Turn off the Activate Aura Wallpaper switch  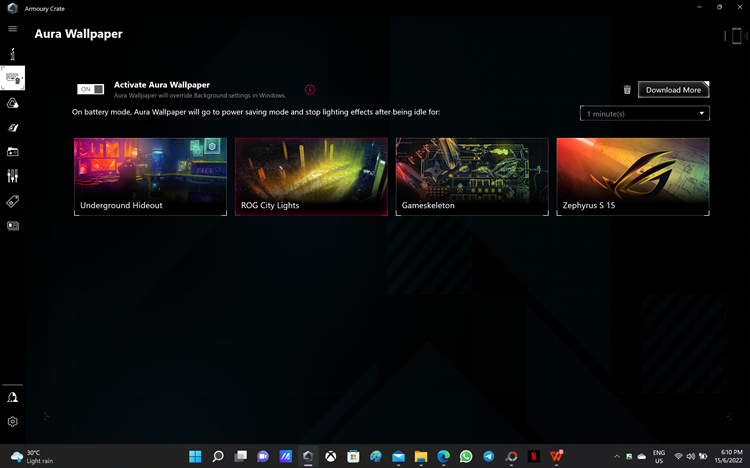(90, 89)
